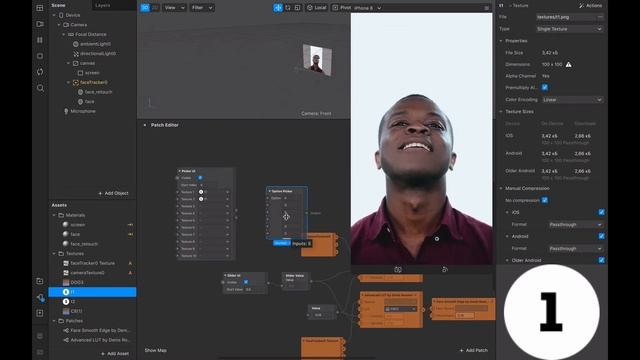The image size is (640, 360).
Task: Collapse the faceTracker0 tree node
Action: click(68, 82)
